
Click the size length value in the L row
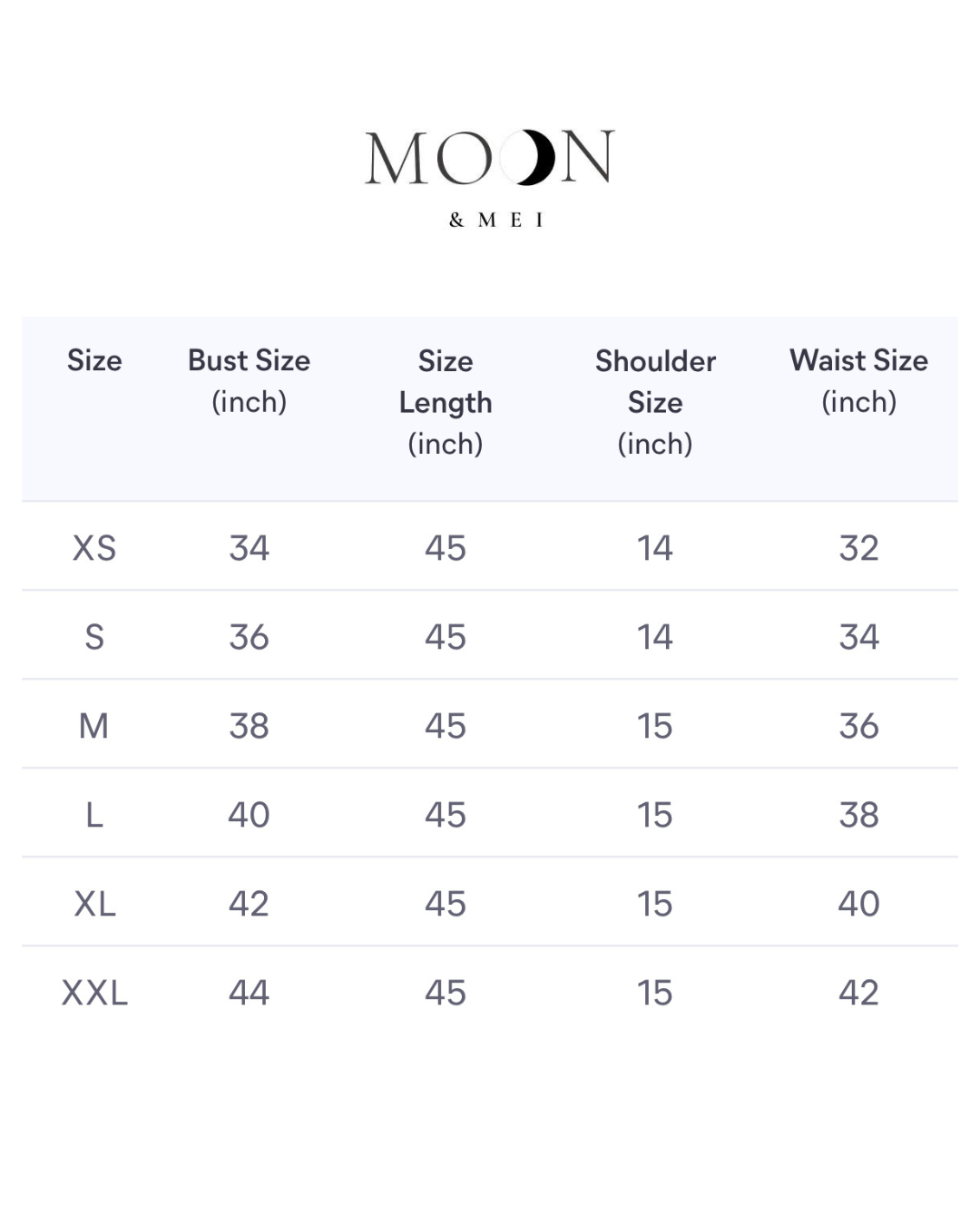pyautogui.click(x=446, y=815)
